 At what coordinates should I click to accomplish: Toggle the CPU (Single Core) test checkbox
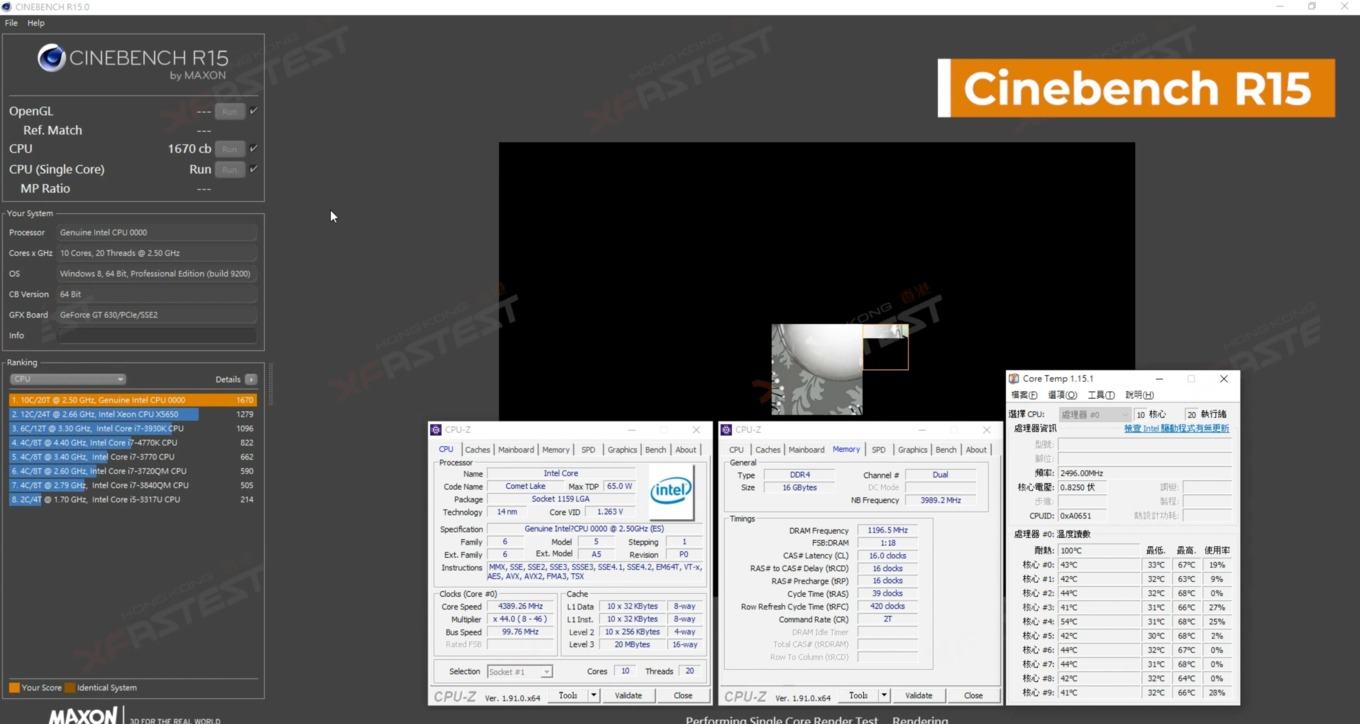click(x=253, y=169)
